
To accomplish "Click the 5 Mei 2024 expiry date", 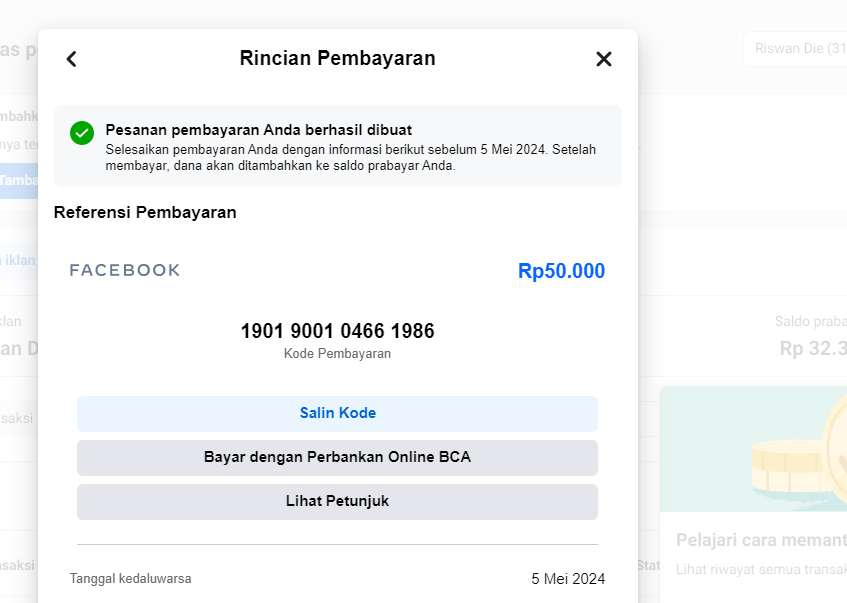I will [x=567, y=579].
